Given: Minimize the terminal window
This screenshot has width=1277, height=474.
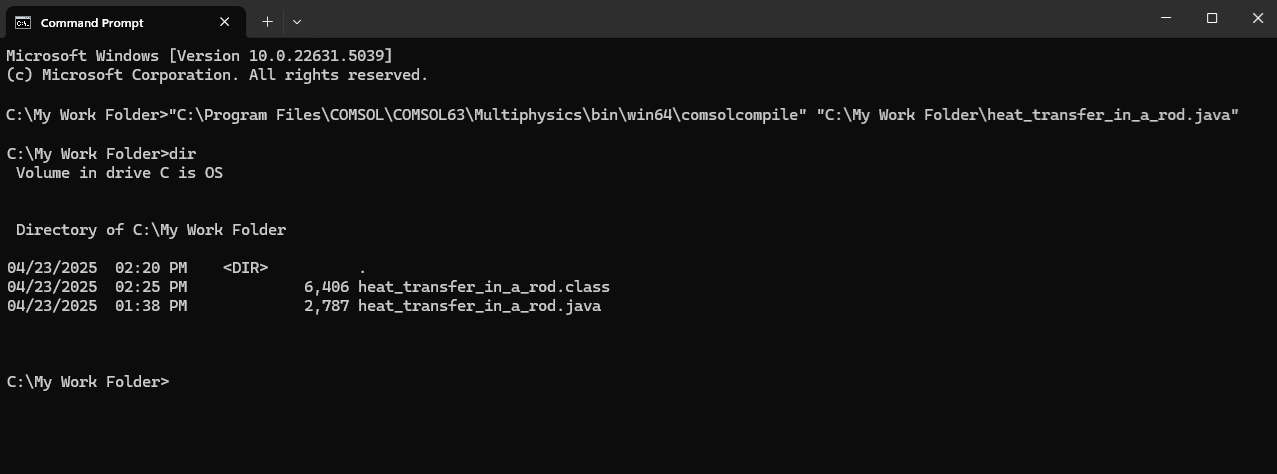Looking at the screenshot, I should [x=1166, y=18].
